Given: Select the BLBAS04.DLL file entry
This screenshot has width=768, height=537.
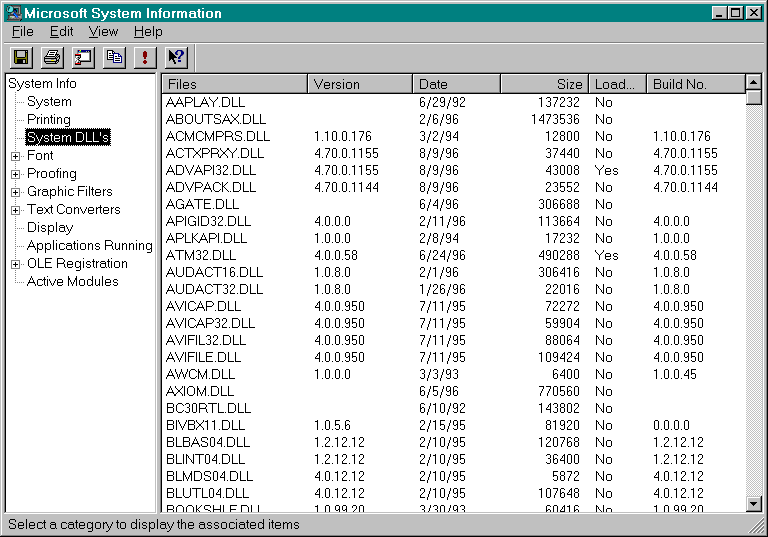Looking at the screenshot, I should pyautogui.click(x=208, y=442).
